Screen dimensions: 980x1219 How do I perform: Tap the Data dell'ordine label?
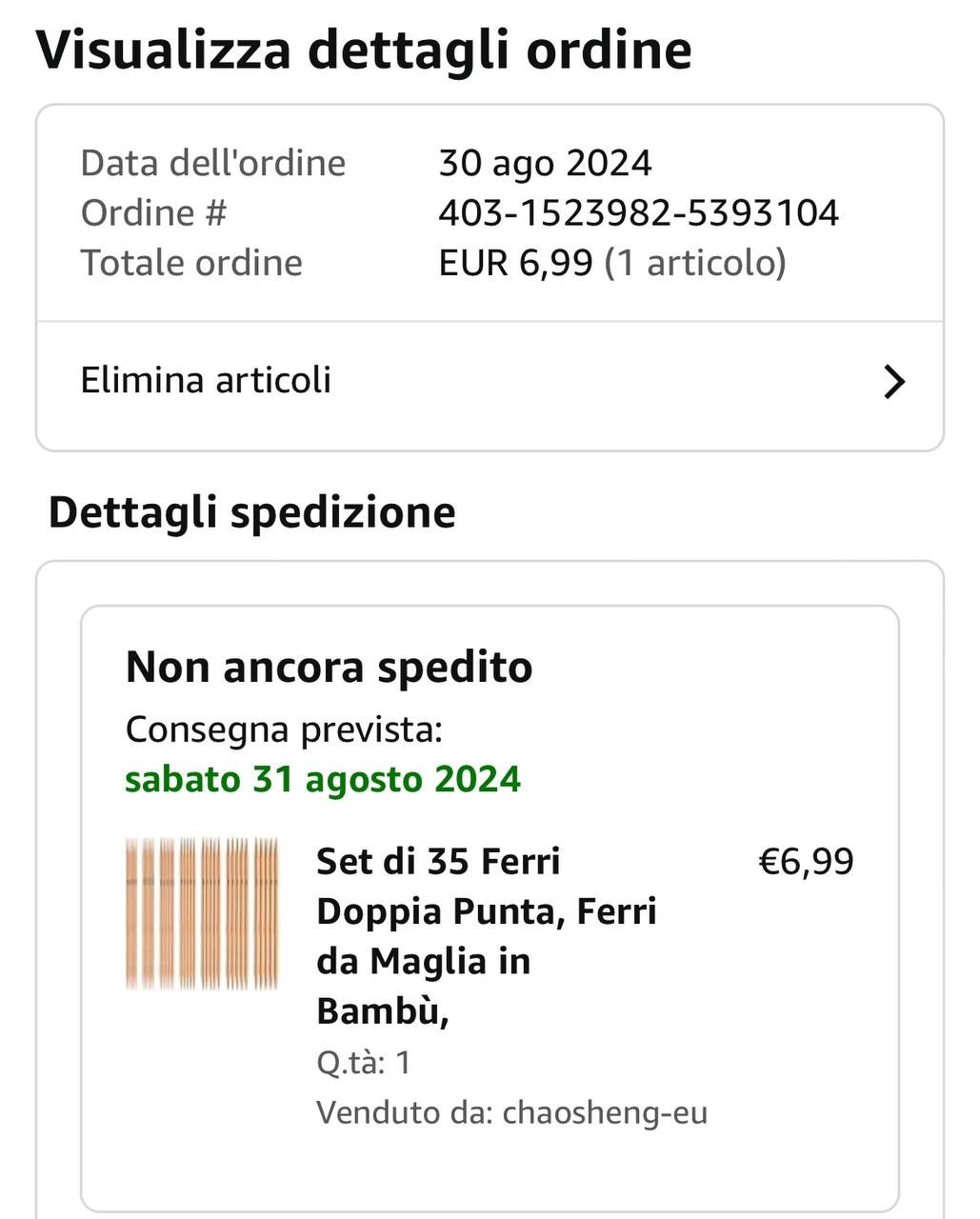click(212, 164)
